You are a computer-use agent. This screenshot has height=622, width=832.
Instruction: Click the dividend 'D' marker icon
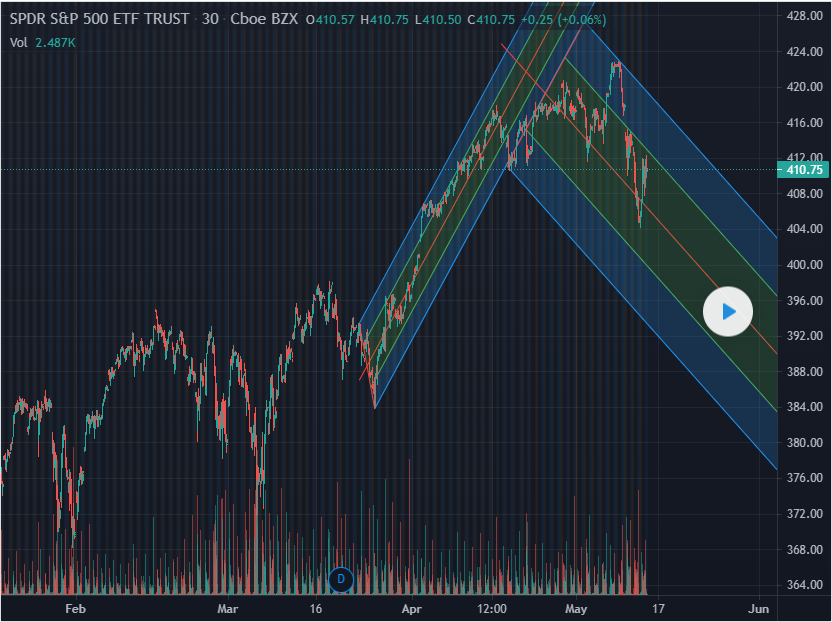pos(341,578)
